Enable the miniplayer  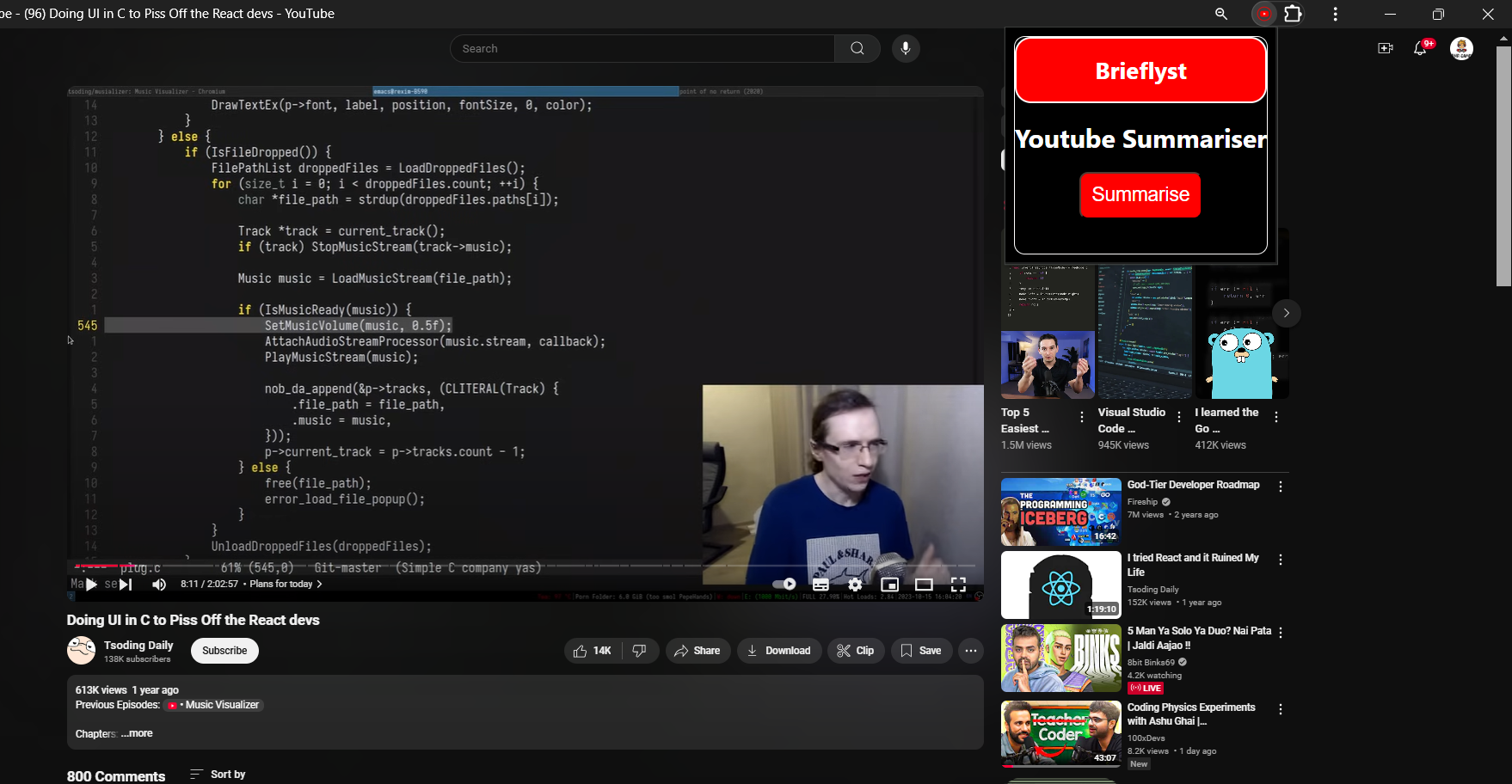point(889,585)
